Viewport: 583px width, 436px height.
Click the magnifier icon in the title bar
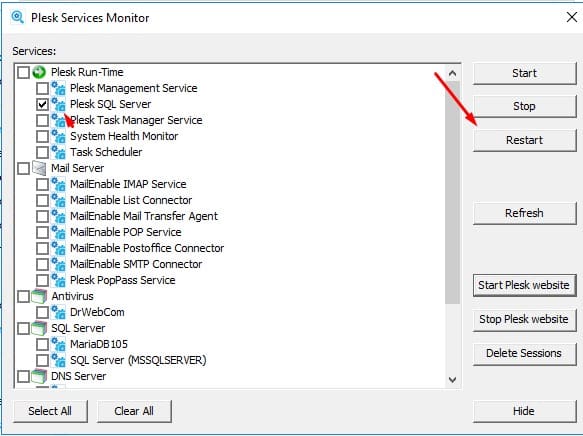coord(17,17)
